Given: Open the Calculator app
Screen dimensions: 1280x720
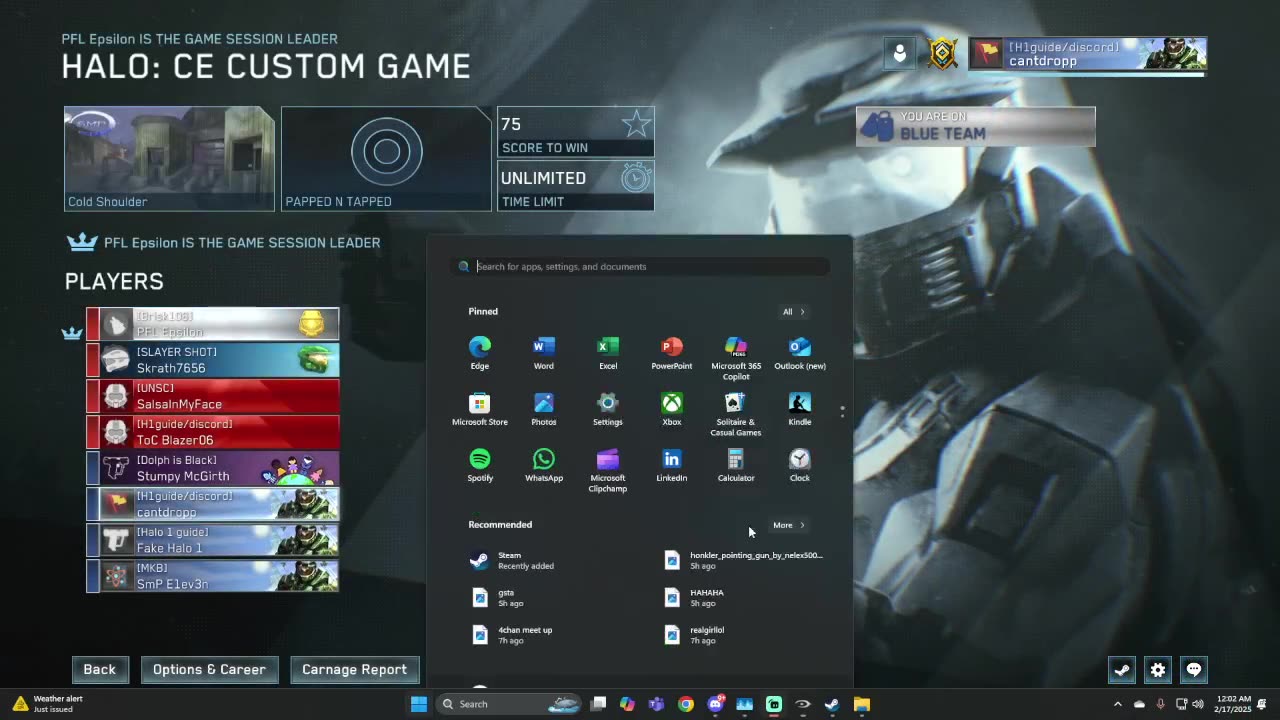Looking at the screenshot, I should coord(735,465).
